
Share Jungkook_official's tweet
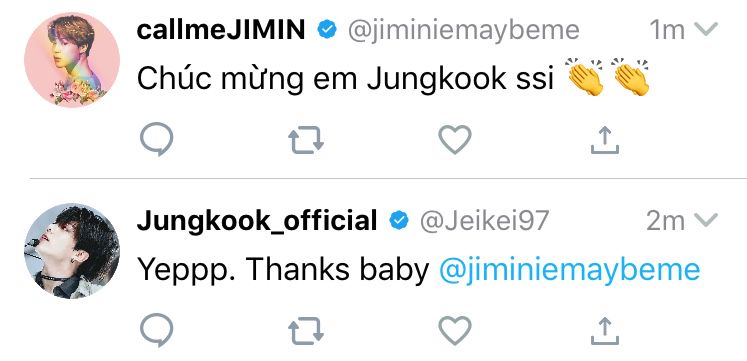point(605,331)
